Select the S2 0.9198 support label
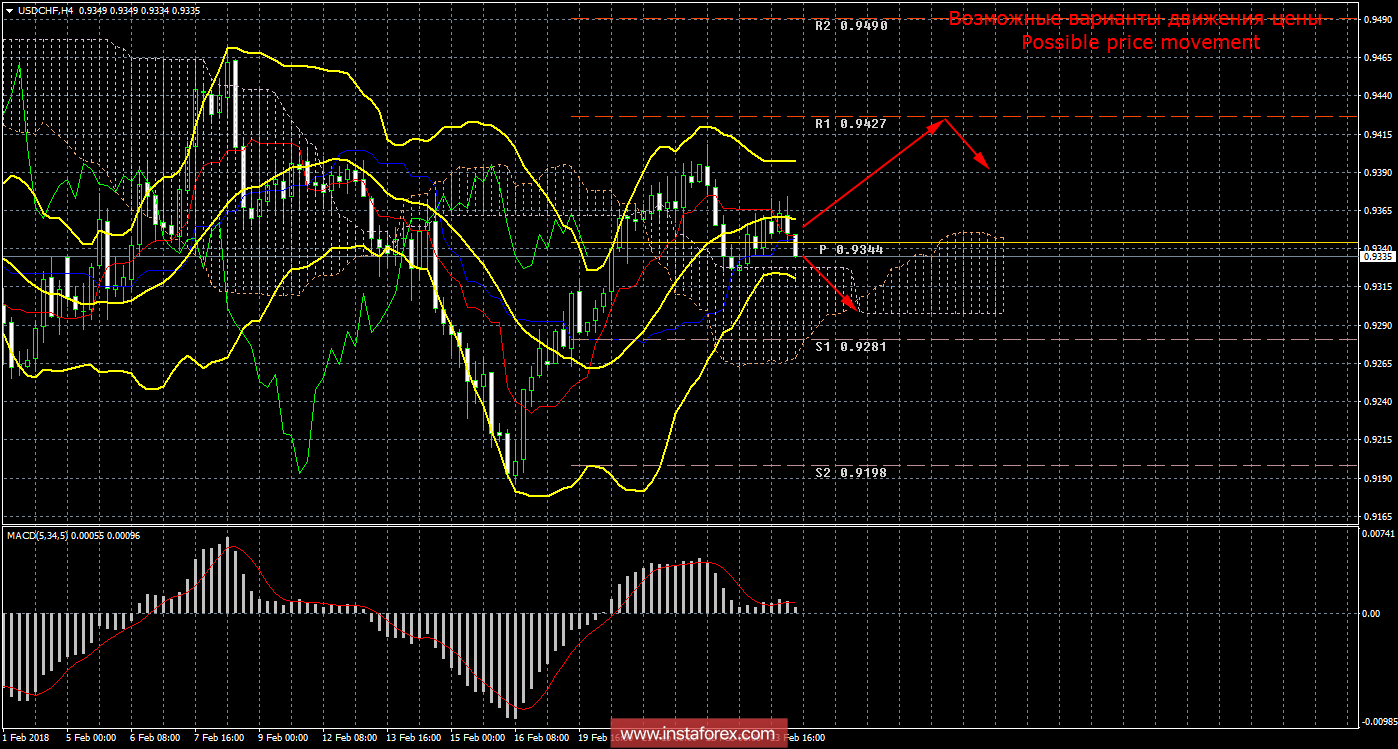 pyautogui.click(x=850, y=472)
